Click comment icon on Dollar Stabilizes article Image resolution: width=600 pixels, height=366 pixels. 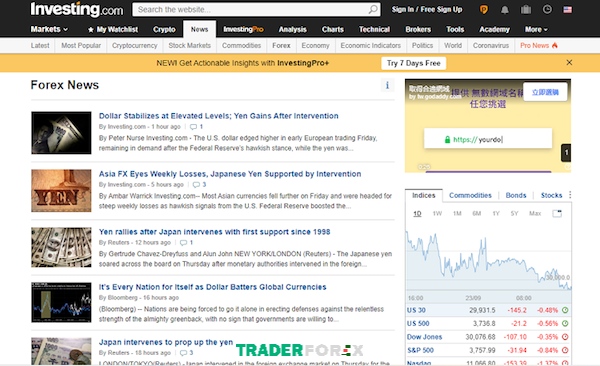[x=194, y=127]
